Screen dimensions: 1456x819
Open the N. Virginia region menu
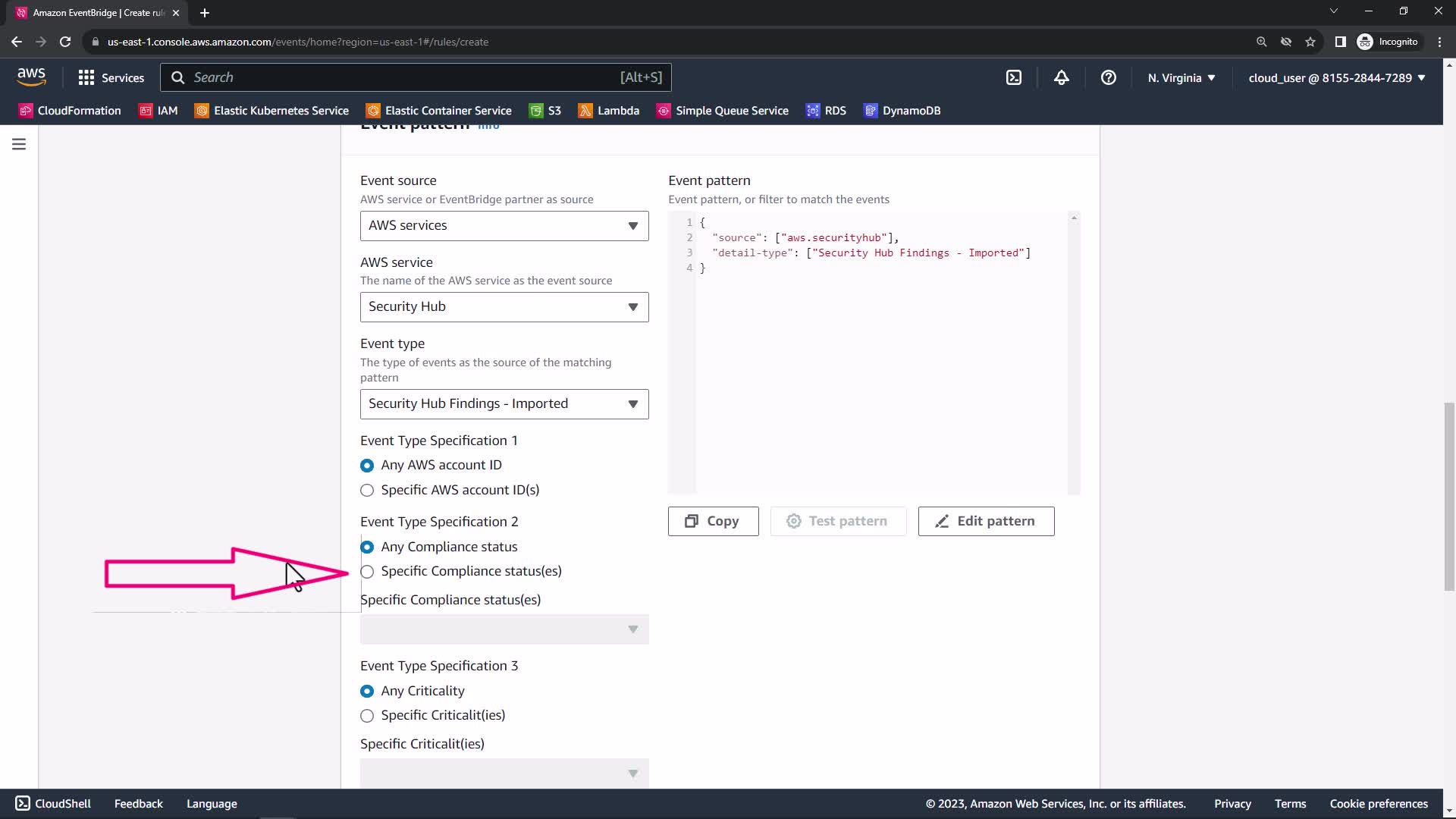(1181, 77)
